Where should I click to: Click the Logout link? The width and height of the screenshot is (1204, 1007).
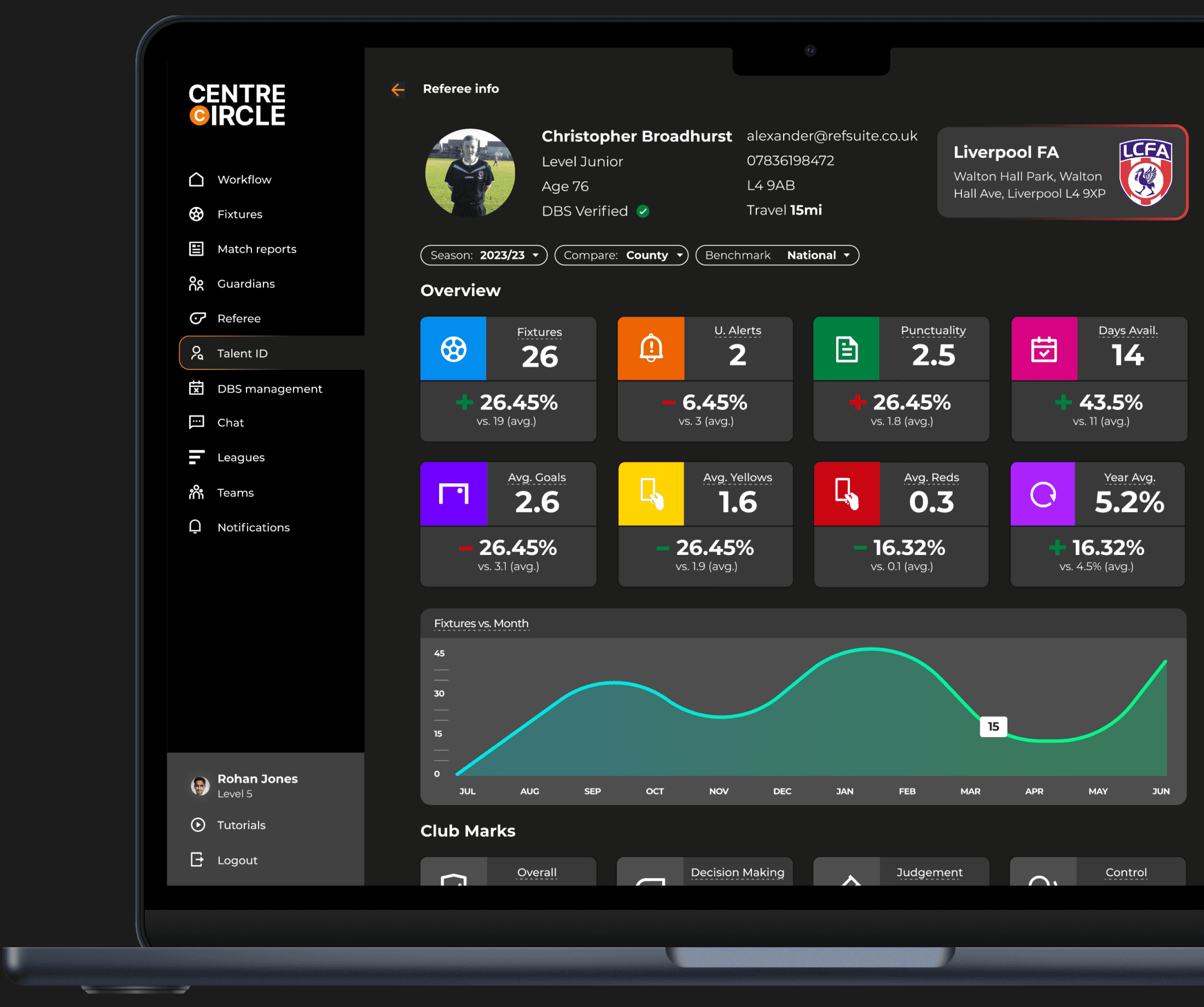[x=237, y=860]
